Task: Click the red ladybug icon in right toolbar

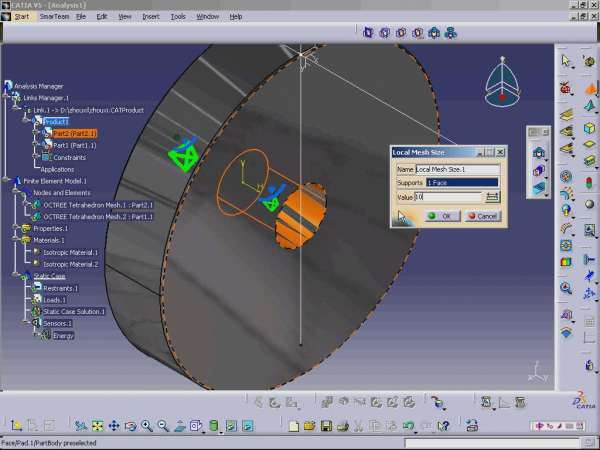Action: [x=566, y=88]
